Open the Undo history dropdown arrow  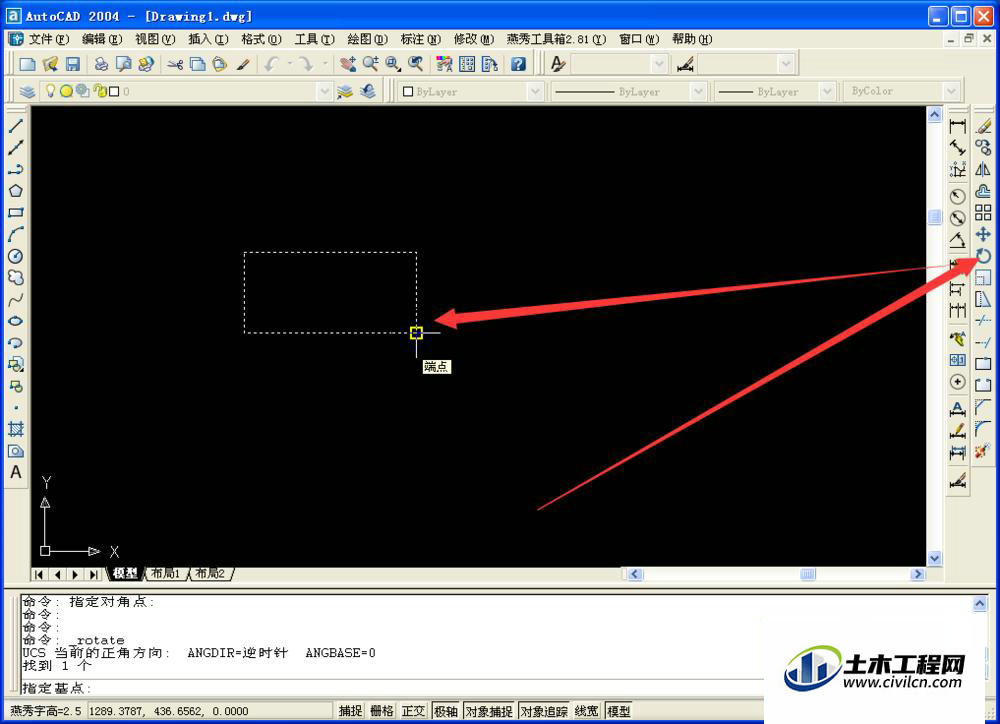tap(290, 64)
